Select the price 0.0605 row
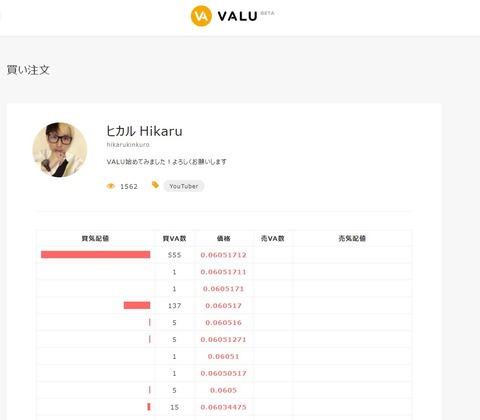The image size is (480, 420). tap(224, 390)
